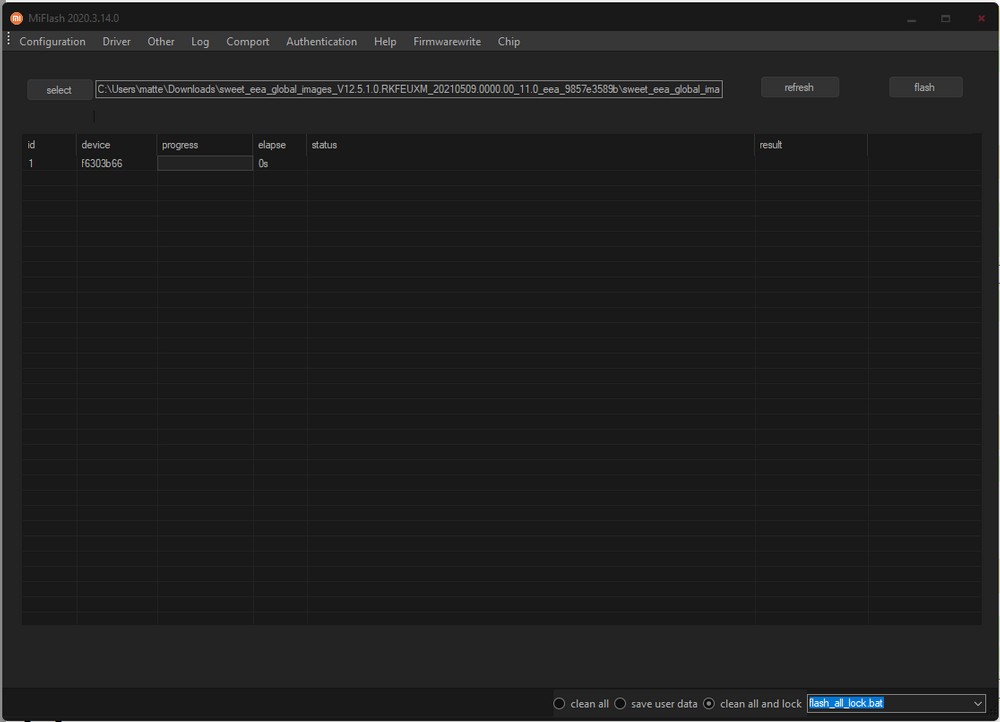
Task: Open the Configuration menu
Action: coord(52,42)
